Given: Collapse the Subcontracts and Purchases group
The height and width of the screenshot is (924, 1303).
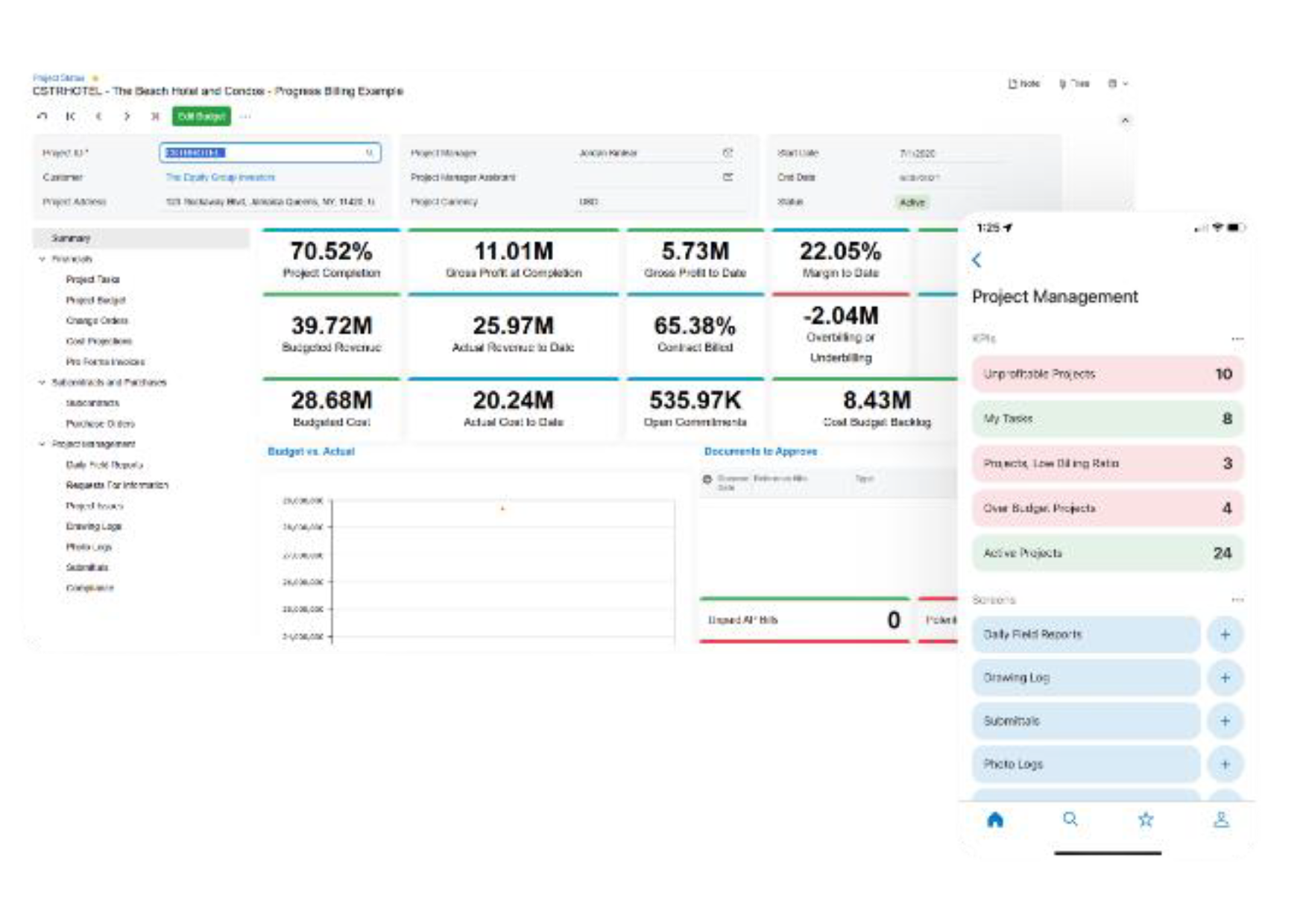Looking at the screenshot, I should pyautogui.click(x=42, y=382).
